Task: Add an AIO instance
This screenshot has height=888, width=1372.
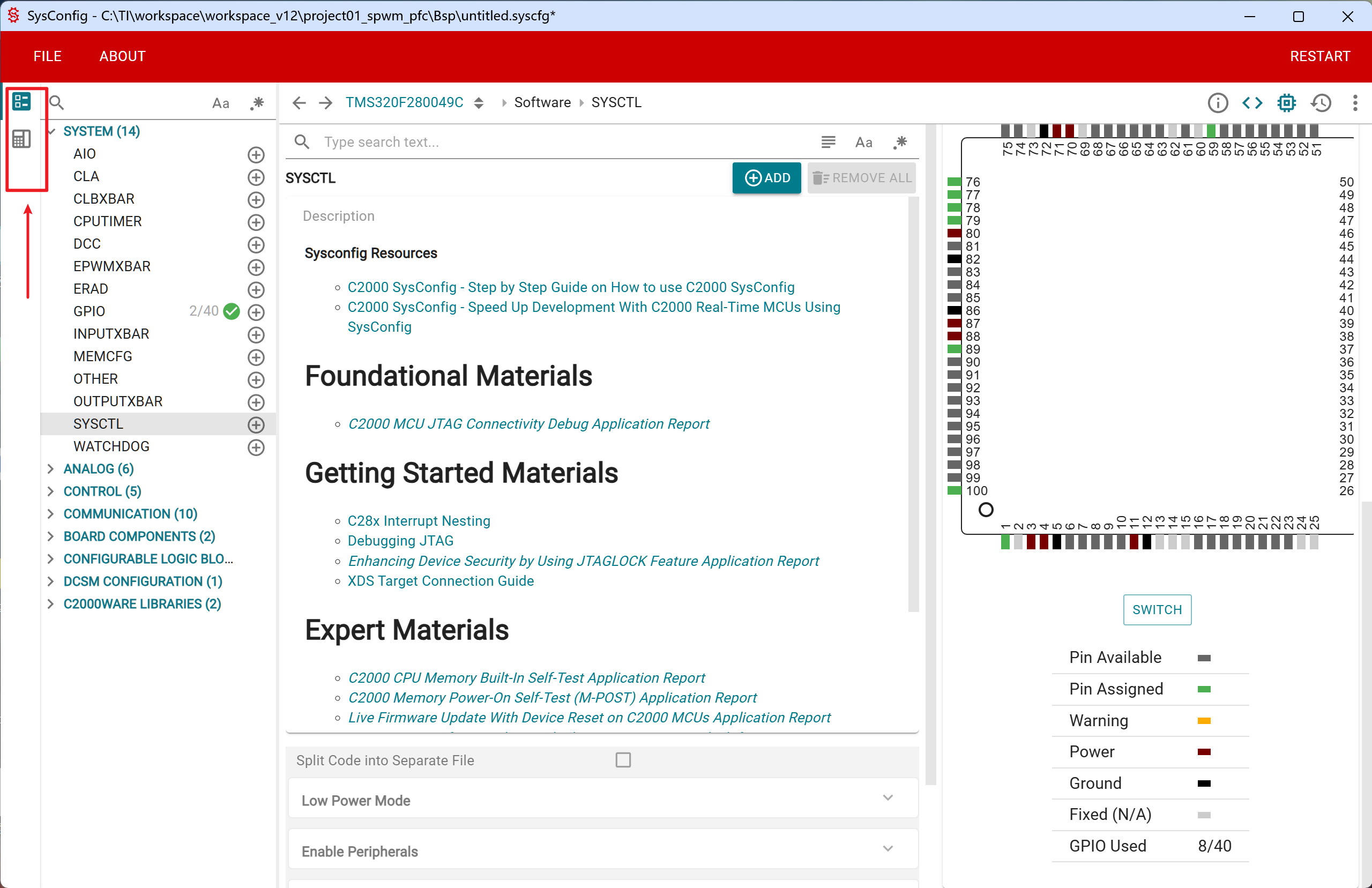Action: (x=256, y=154)
